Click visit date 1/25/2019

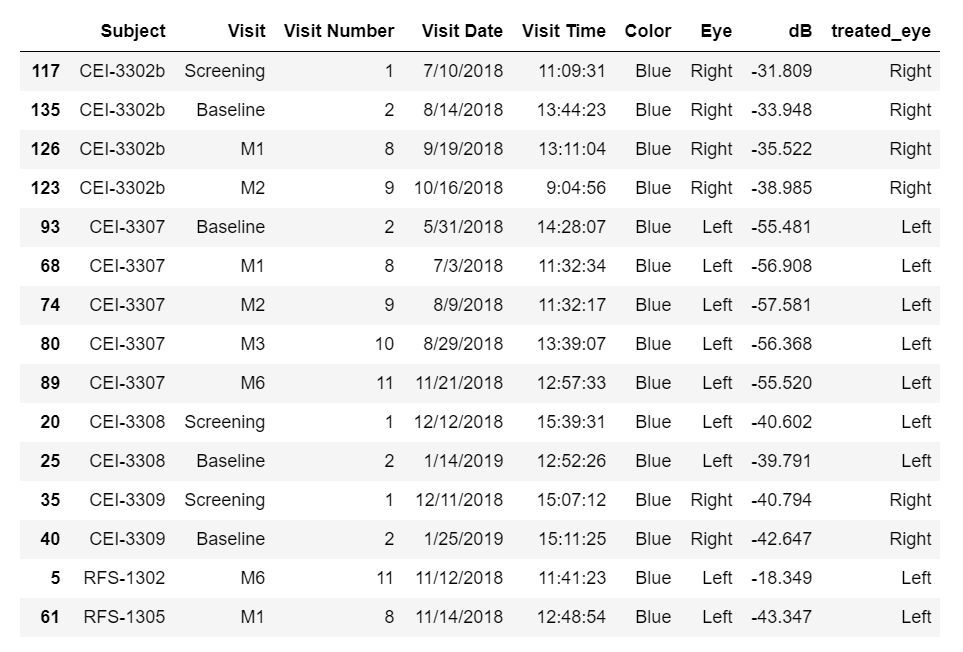pos(463,539)
